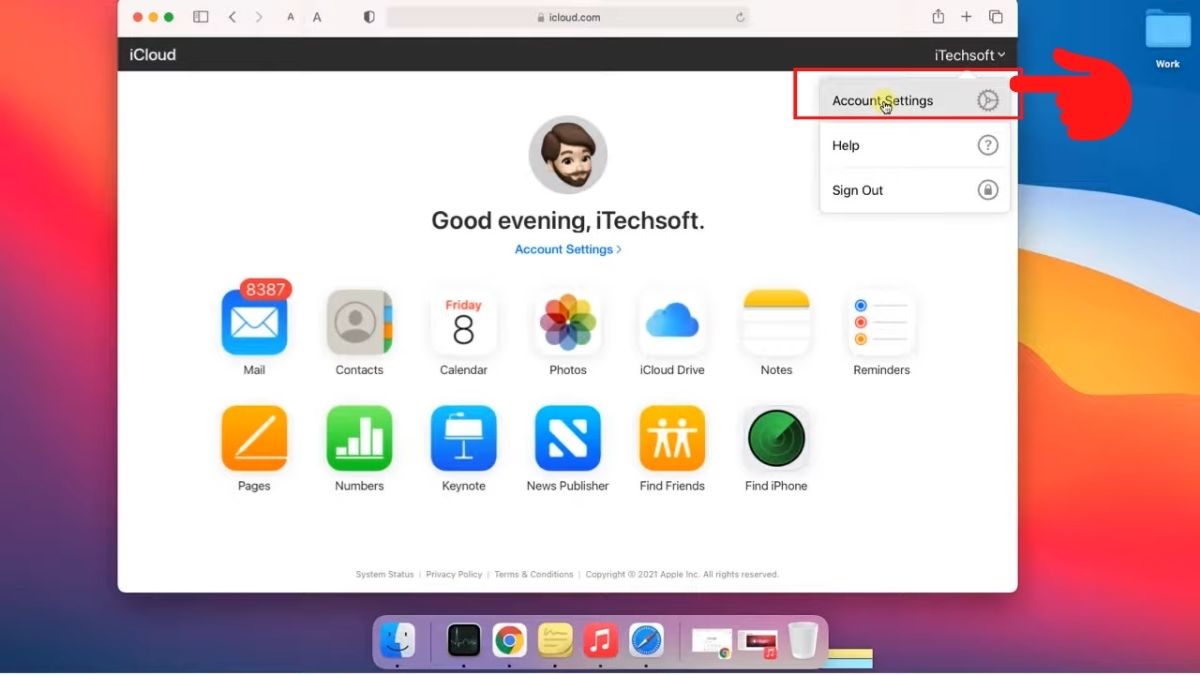
Task: Show the tab overview icon
Action: 996,17
